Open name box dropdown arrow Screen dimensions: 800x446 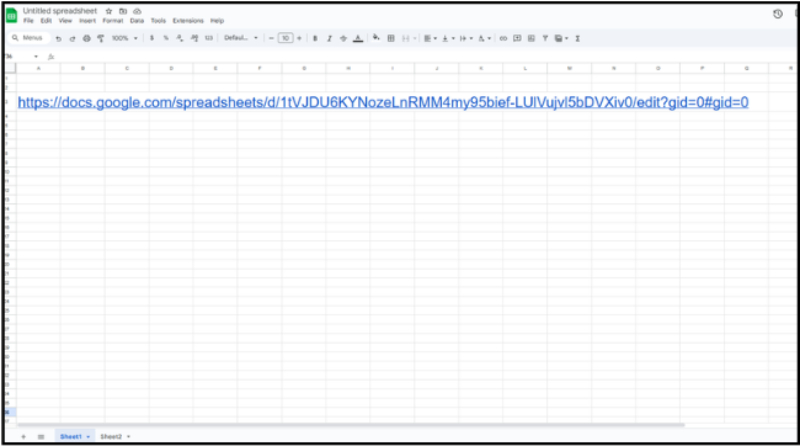[36, 57]
